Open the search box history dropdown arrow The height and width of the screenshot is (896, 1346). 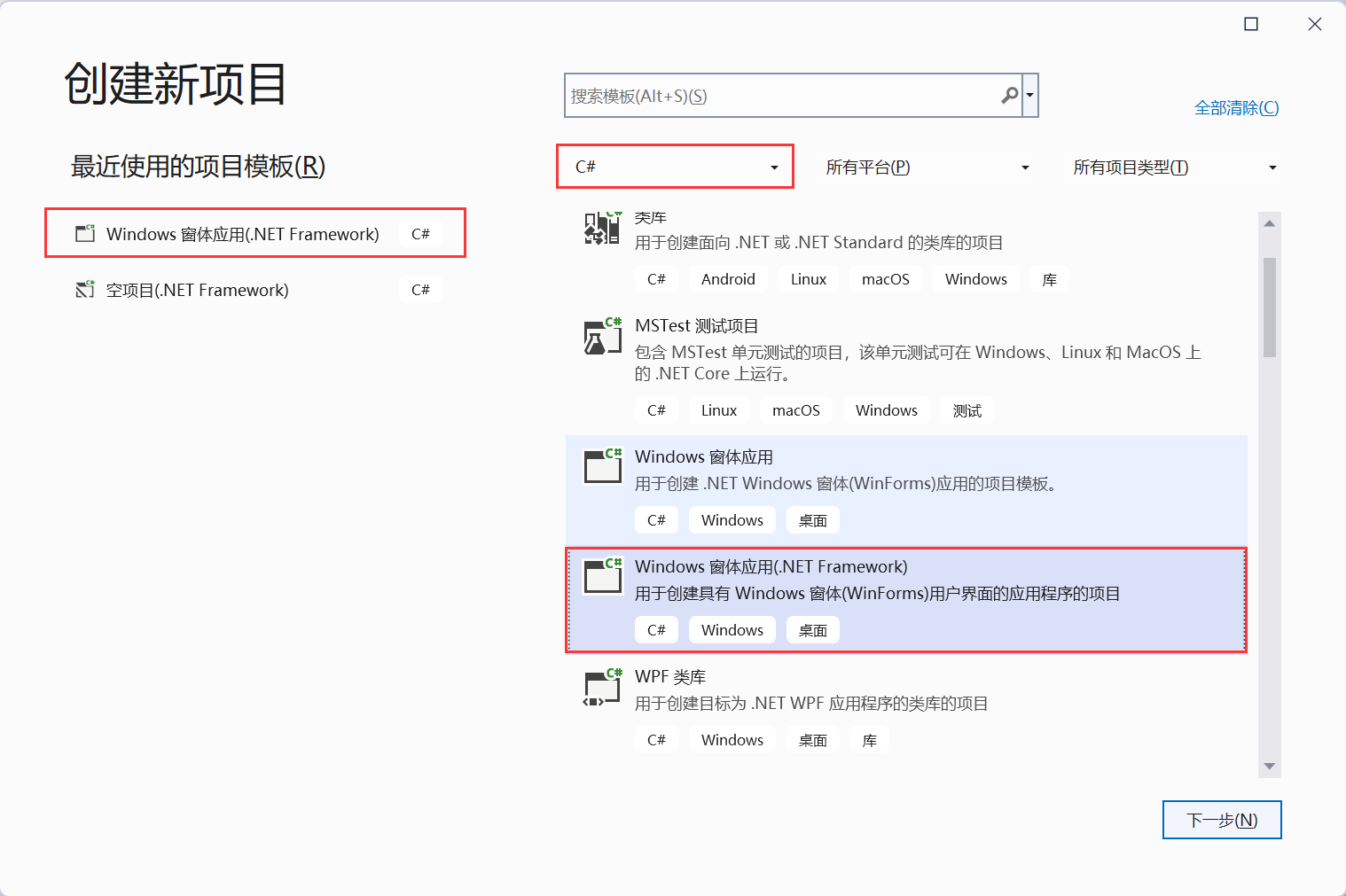[x=1029, y=95]
